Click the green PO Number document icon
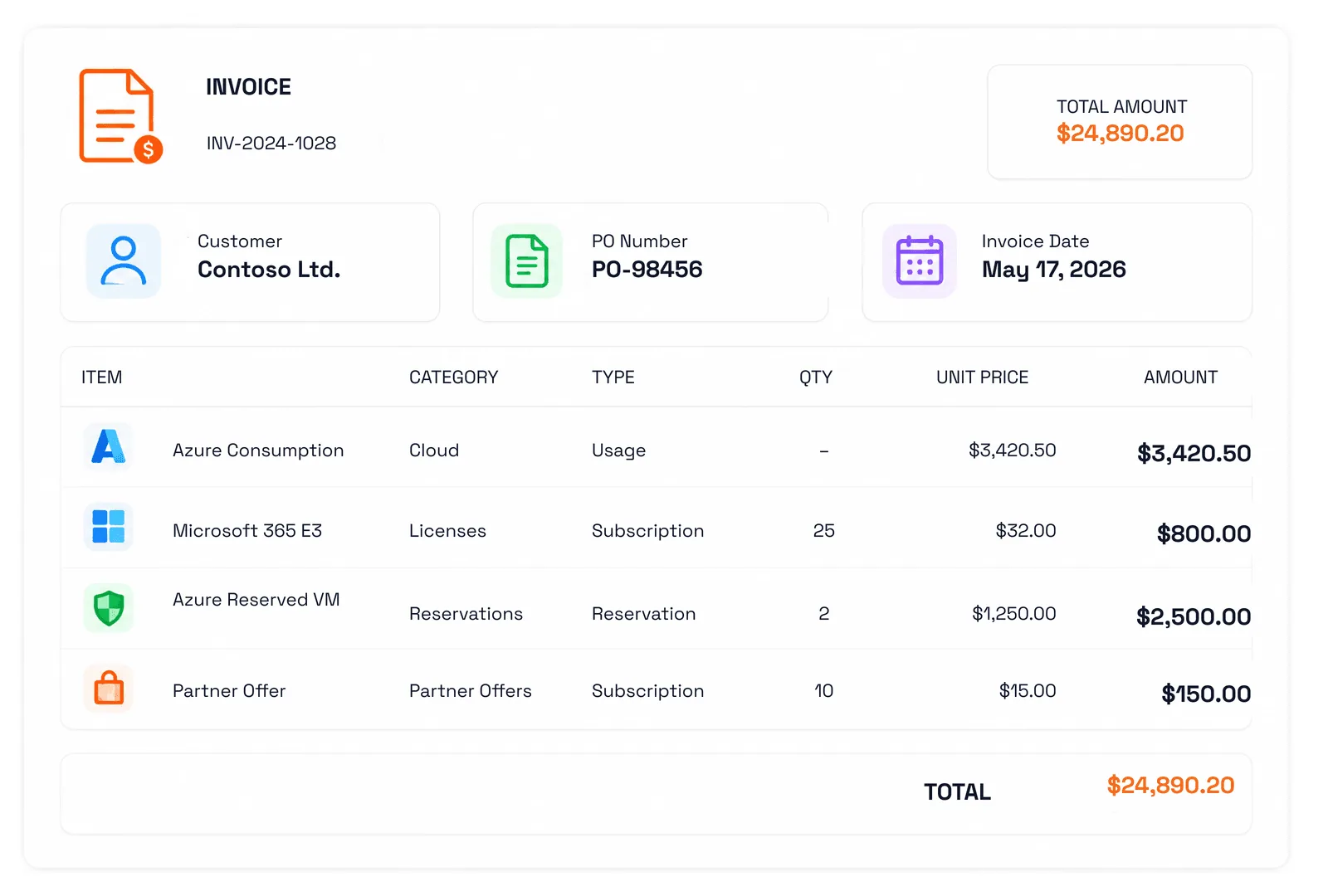The height and width of the screenshot is (896, 1328). (x=527, y=261)
